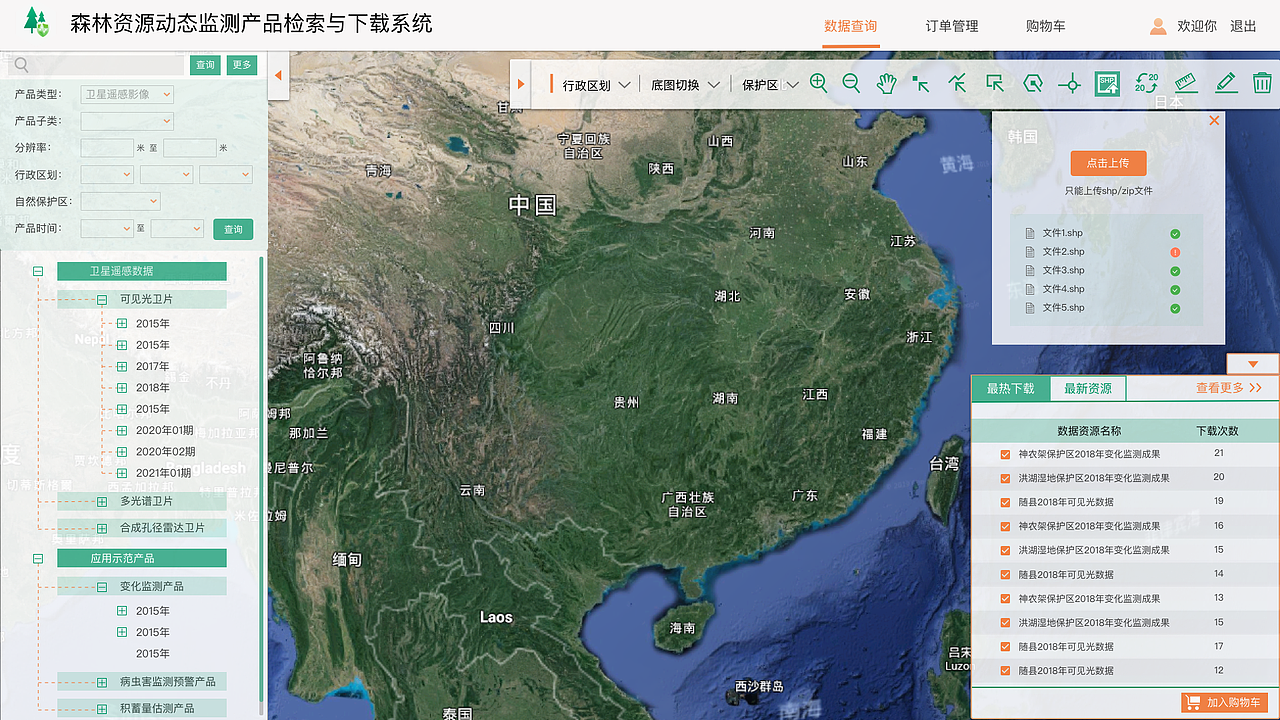Open the 产品时间 start date dropdown
The height and width of the screenshot is (720, 1280).
[107, 228]
